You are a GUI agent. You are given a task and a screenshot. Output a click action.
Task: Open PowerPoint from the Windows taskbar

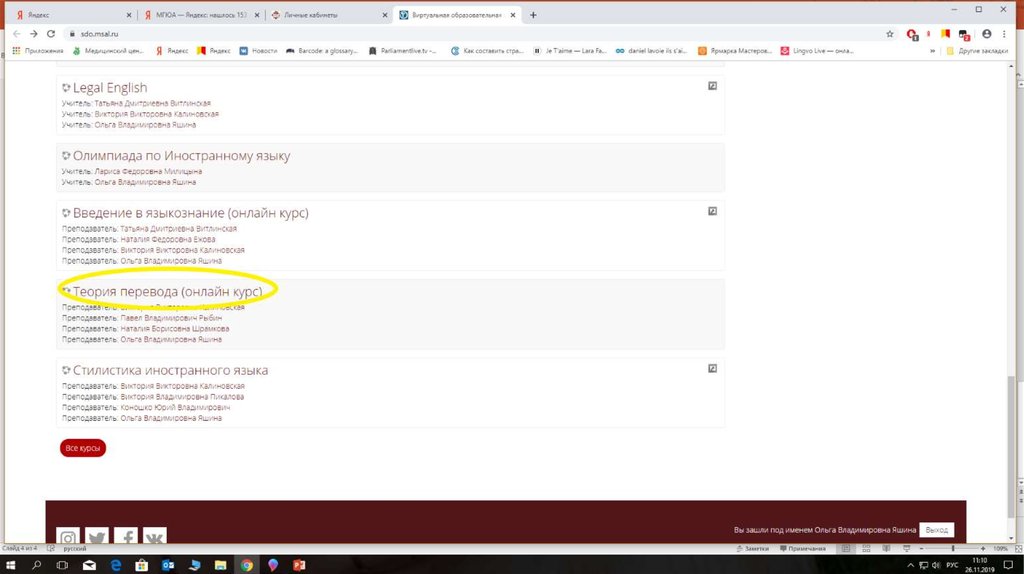coord(298,565)
